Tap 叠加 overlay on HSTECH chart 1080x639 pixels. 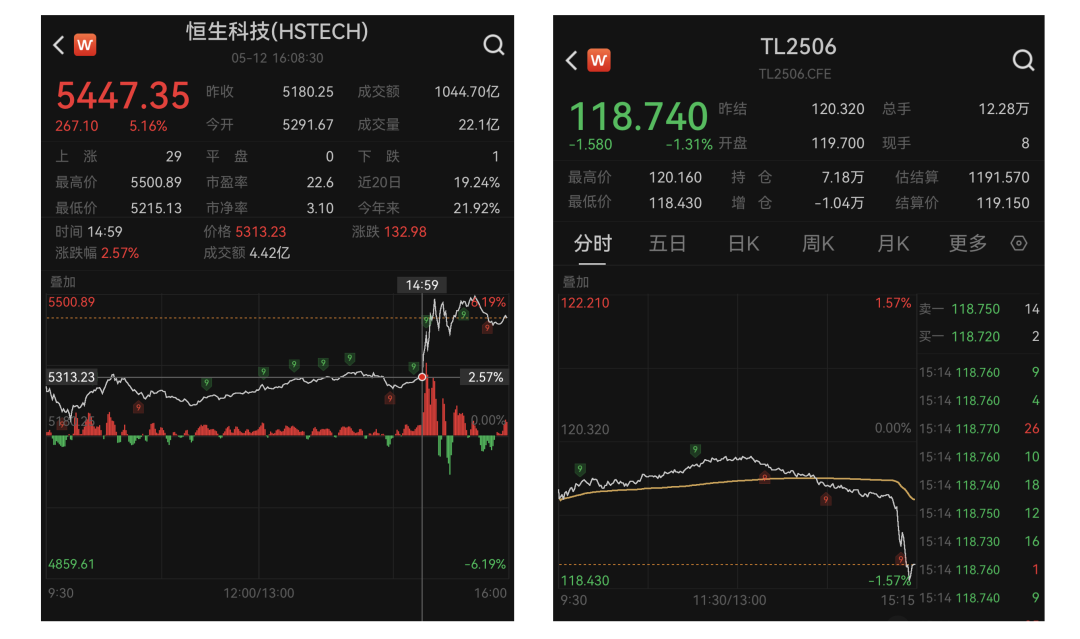pos(63,282)
